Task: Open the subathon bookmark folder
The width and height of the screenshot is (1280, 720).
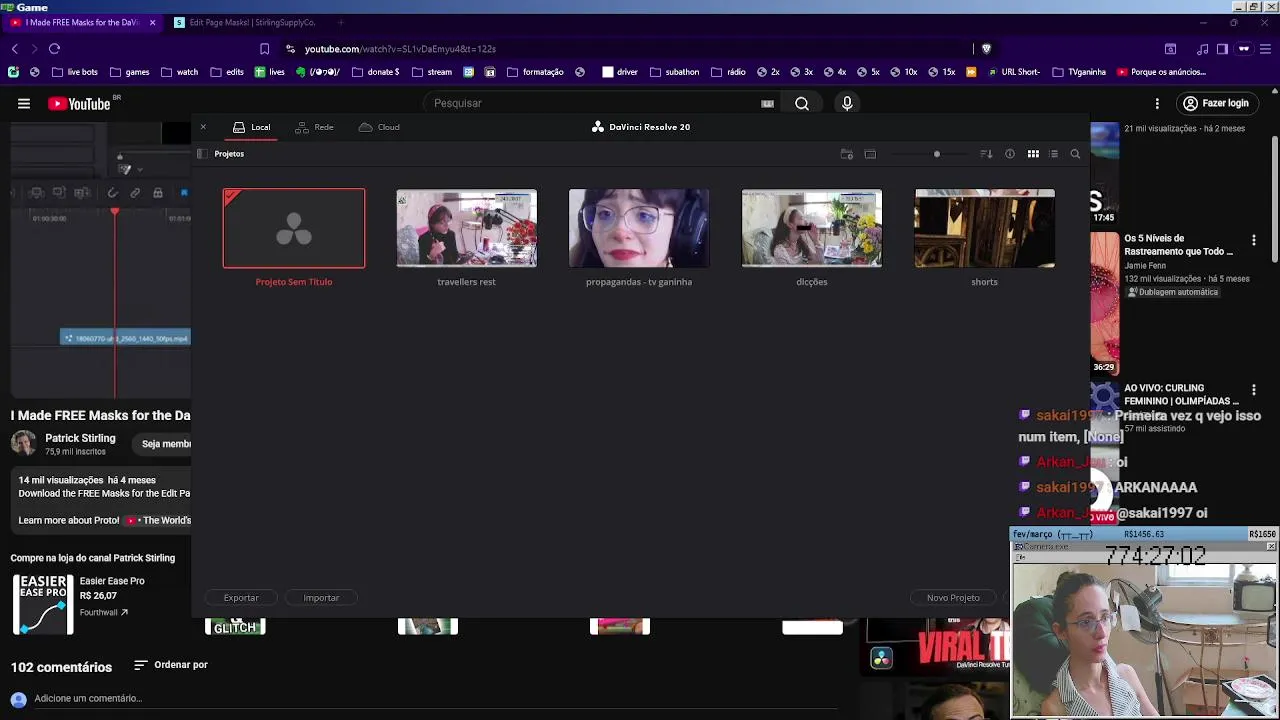Action: click(674, 72)
